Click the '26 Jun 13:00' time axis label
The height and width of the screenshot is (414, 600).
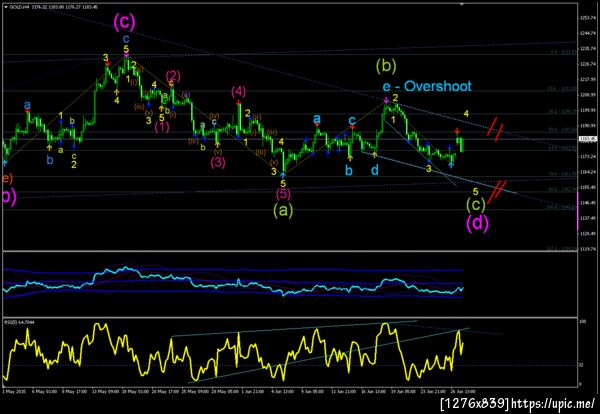pyautogui.click(x=464, y=392)
